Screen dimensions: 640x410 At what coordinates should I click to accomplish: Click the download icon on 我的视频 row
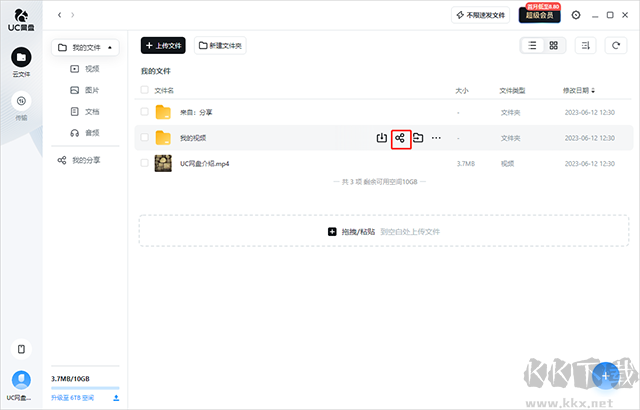(381, 138)
